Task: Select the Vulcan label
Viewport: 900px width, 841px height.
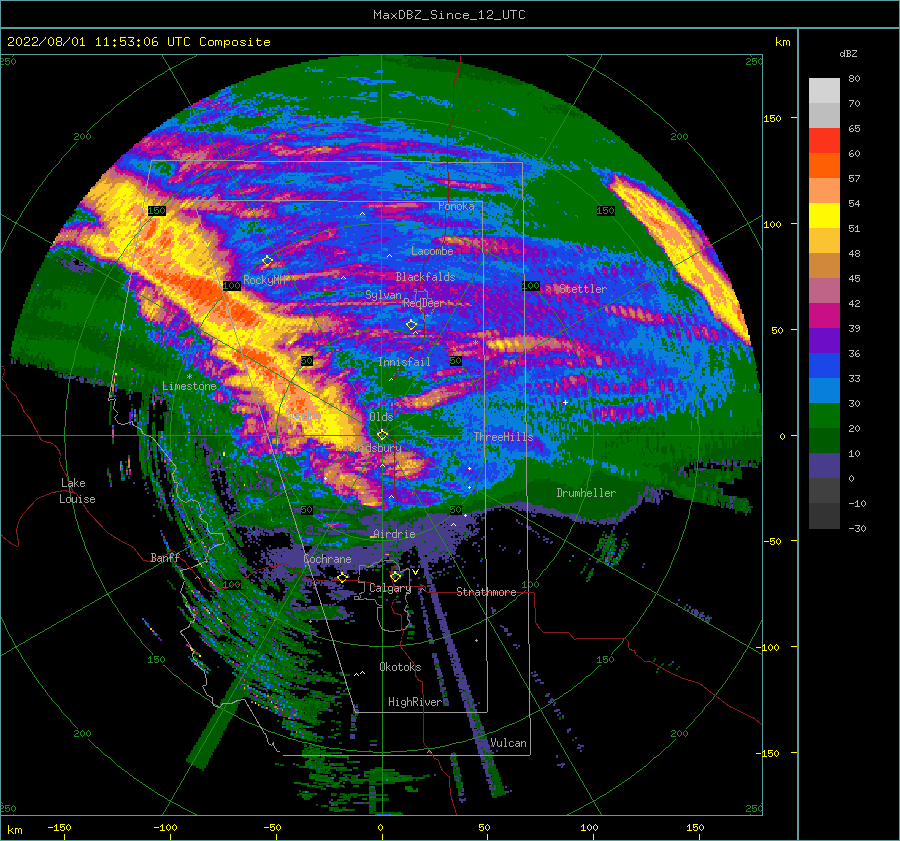Action: (x=508, y=743)
